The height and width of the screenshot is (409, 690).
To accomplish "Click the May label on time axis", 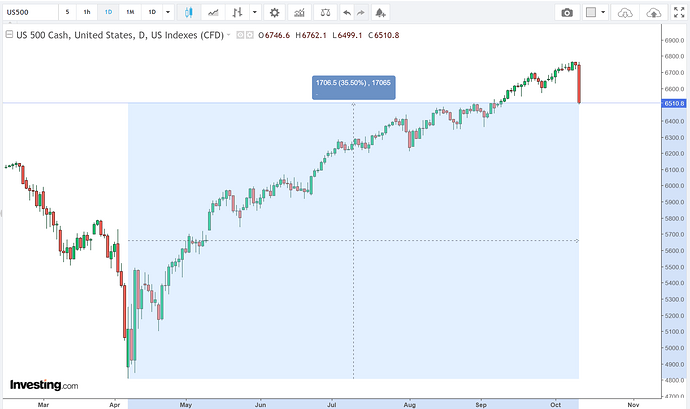I will pyautogui.click(x=186, y=405).
